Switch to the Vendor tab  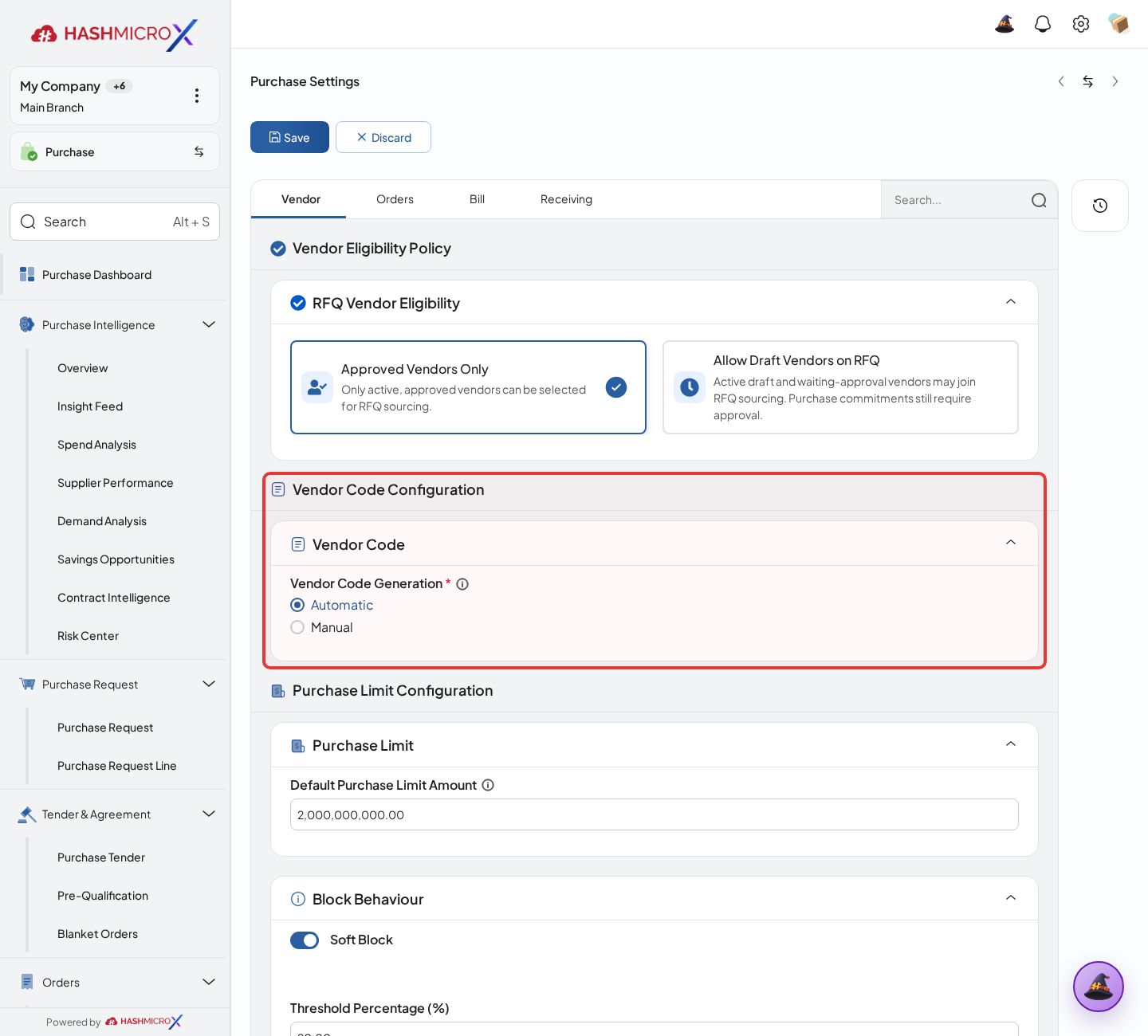[301, 199]
